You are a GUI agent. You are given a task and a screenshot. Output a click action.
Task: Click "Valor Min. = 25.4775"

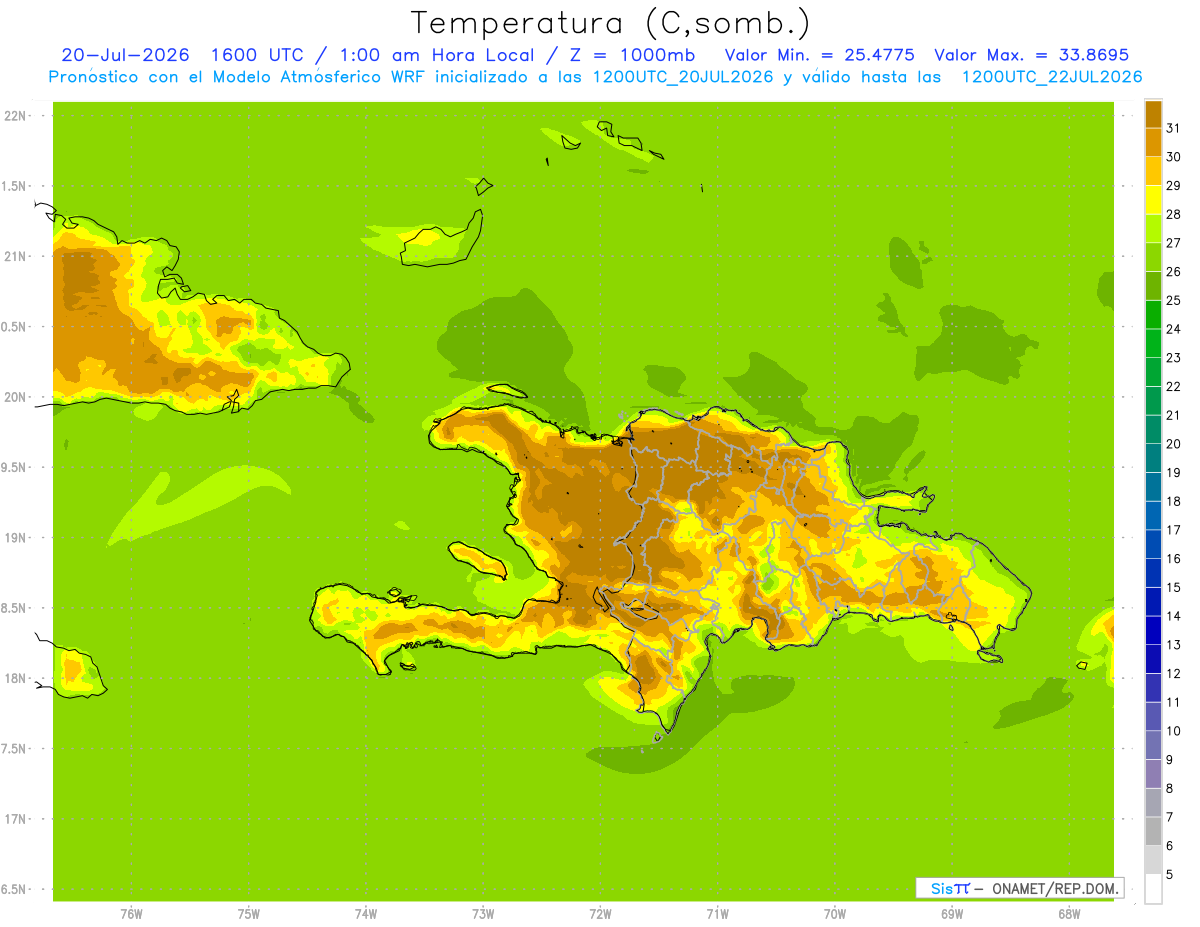pyautogui.click(x=820, y=55)
